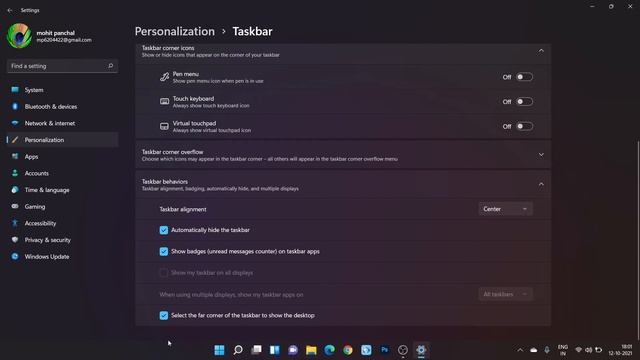The height and width of the screenshot is (360, 640).
Task: Open Photoshop from the taskbar
Action: (384, 350)
